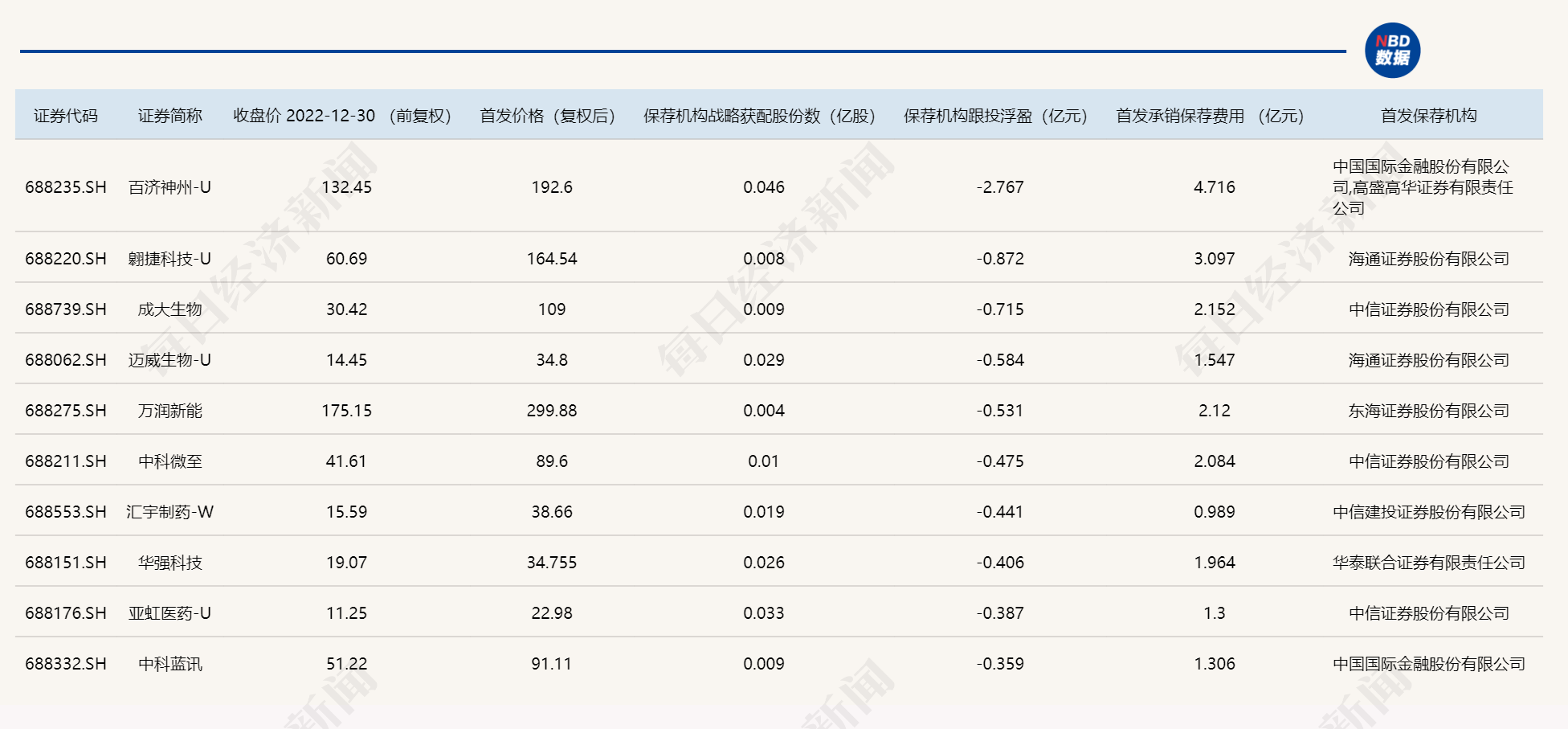1568x729 pixels.
Task: Select the 证券简称 column header
Action: point(170,116)
